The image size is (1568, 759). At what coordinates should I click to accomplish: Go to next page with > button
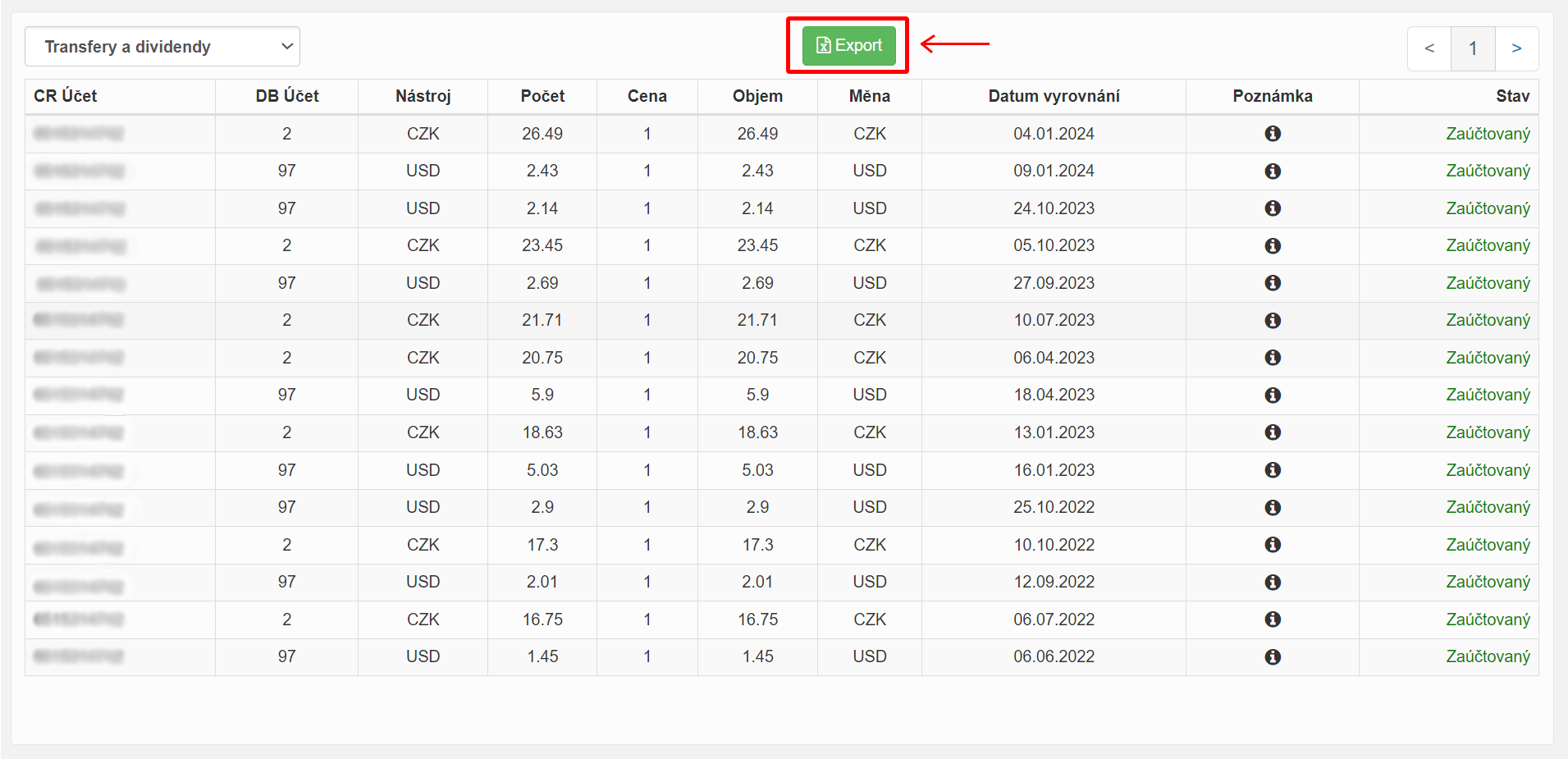[1516, 48]
